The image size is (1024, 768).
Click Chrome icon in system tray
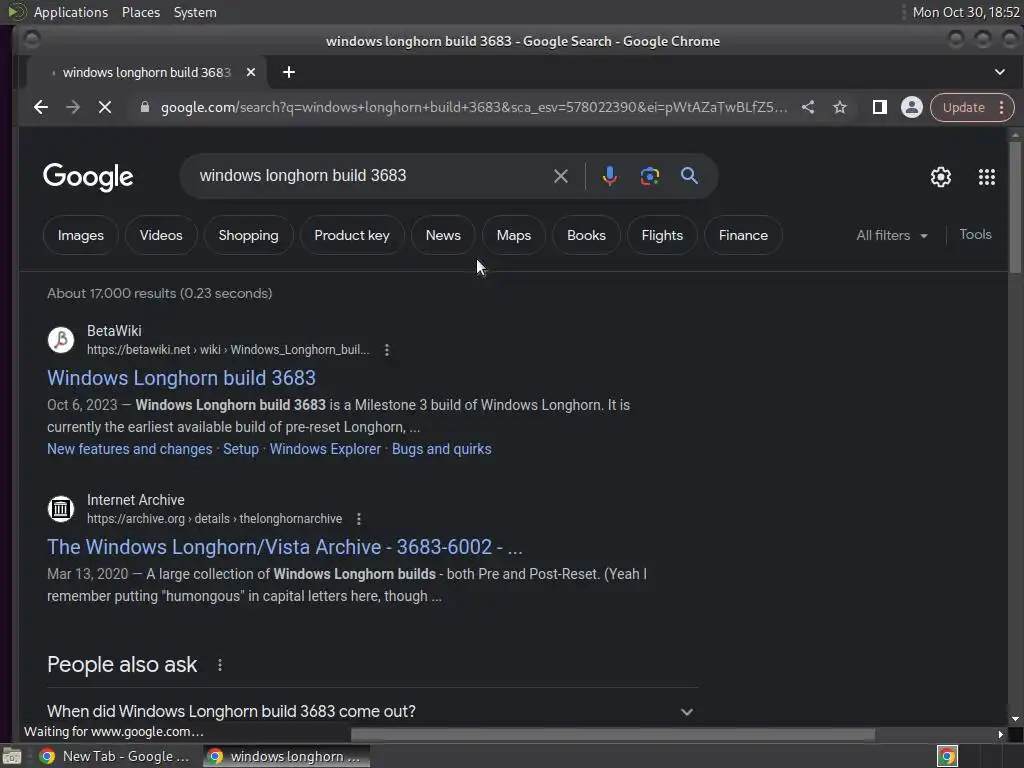[947, 756]
